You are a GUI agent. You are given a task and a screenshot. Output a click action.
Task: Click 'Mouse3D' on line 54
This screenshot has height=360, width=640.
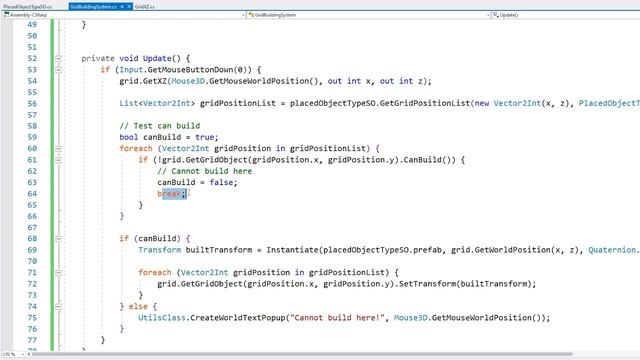[x=188, y=81]
